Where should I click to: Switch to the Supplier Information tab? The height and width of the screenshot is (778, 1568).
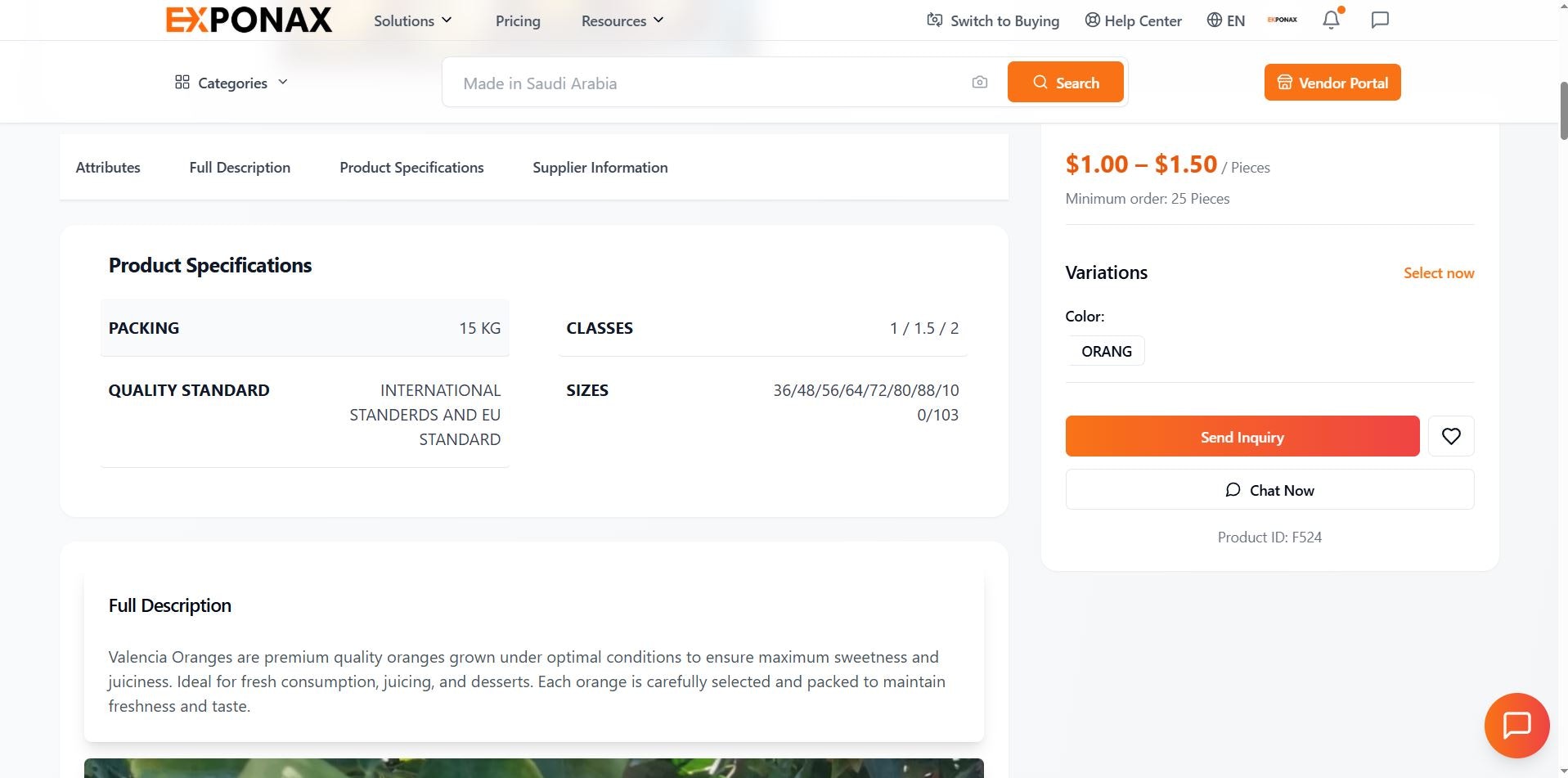(x=600, y=167)
